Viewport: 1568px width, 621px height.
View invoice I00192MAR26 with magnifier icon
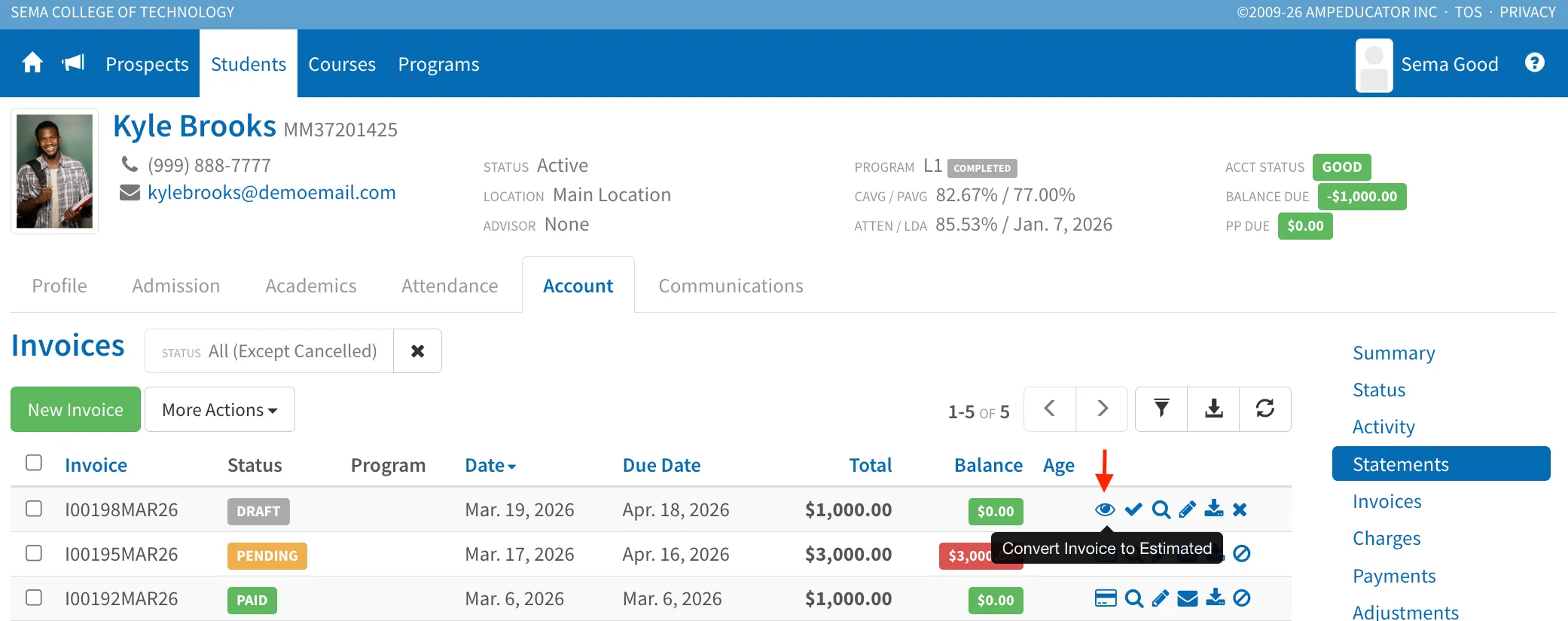1134,598
